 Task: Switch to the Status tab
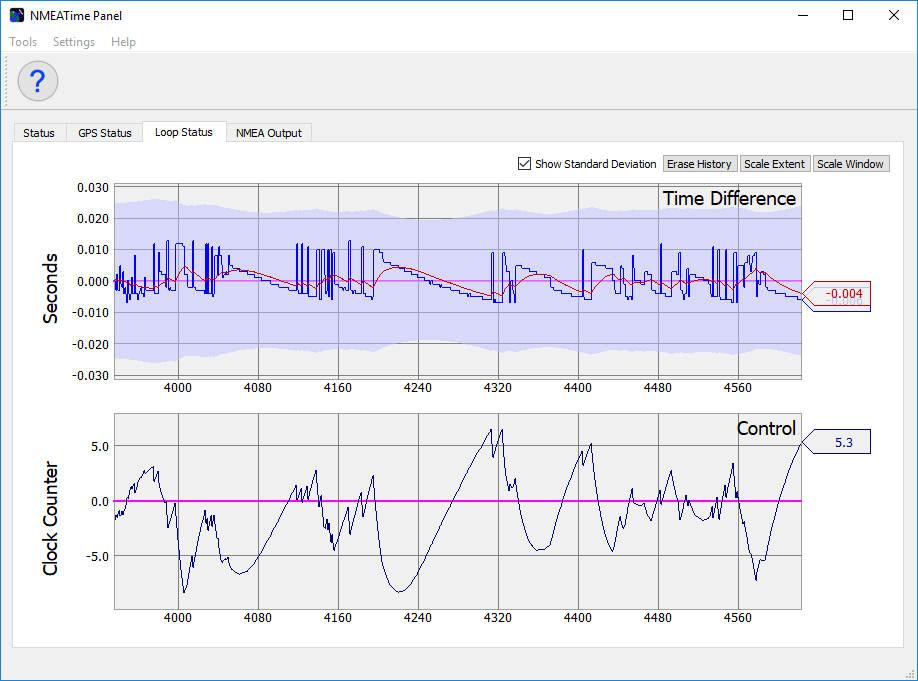(x=39, y=133)
